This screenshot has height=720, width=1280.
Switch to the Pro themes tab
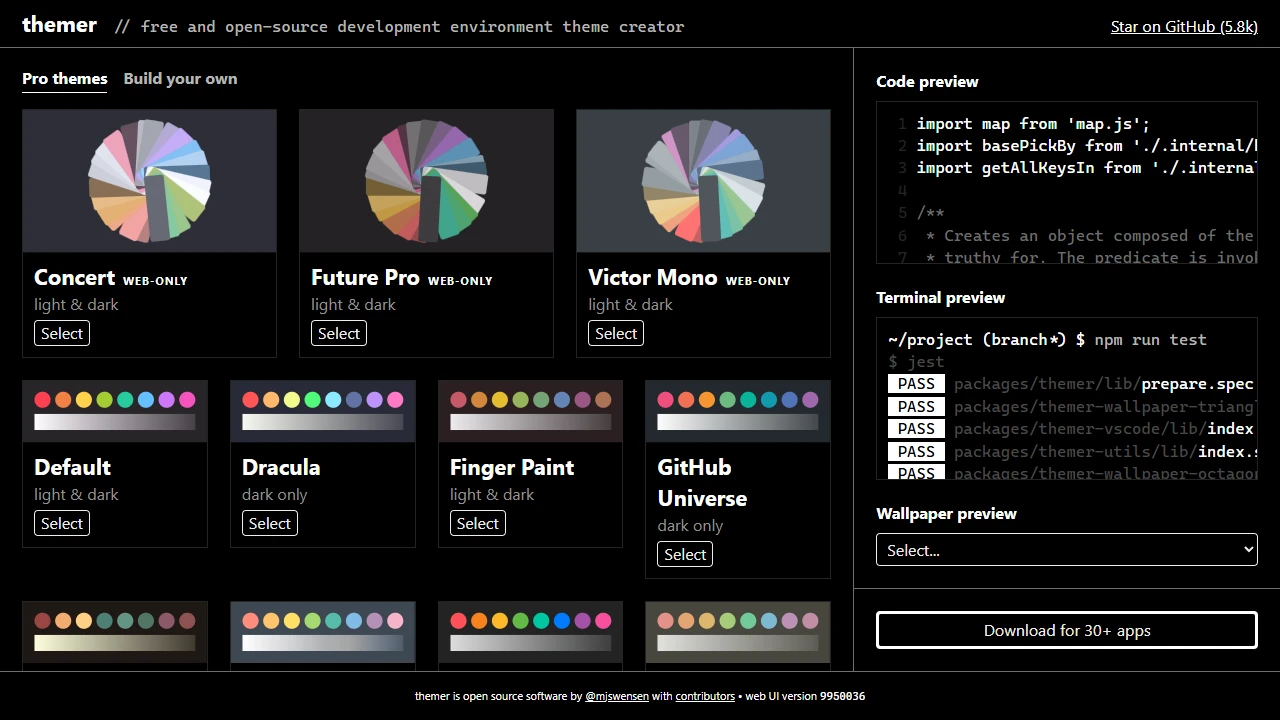coord(64,78)
